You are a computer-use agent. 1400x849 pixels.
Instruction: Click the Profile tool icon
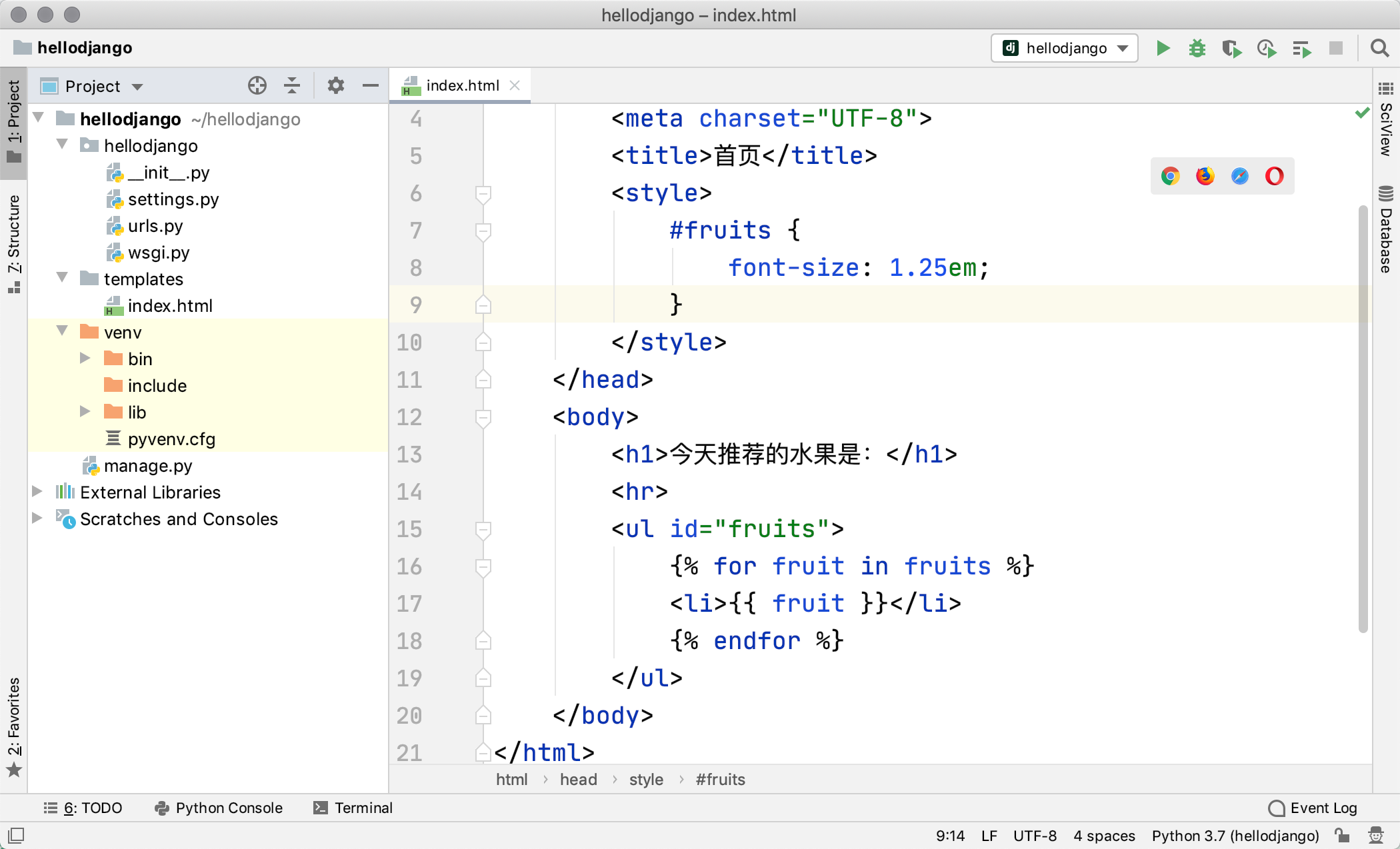(1266, 47)
